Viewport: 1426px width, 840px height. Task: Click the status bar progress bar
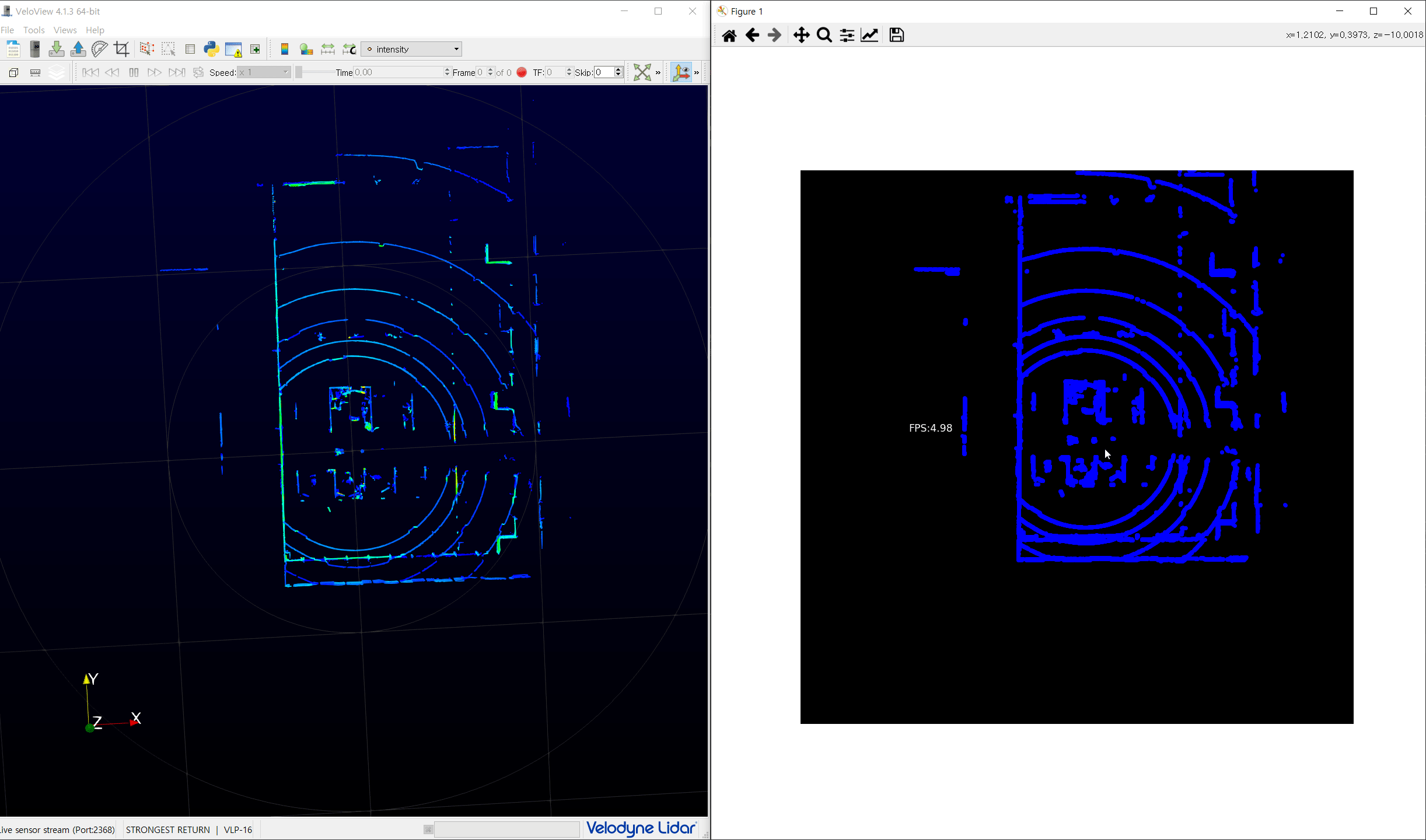pyautogui.click(x=506, y=829)
